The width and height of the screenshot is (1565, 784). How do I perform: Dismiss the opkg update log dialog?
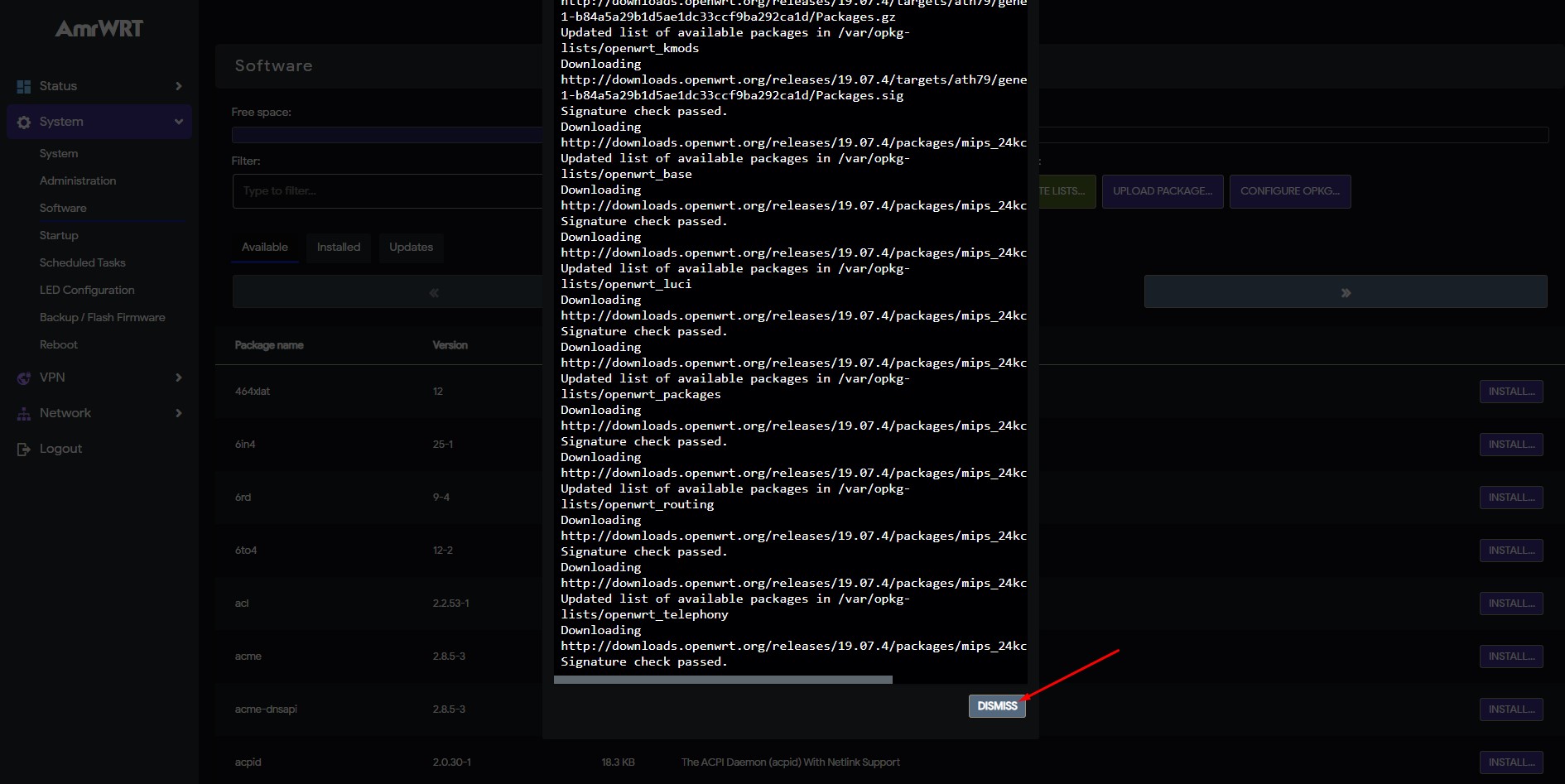point(997,705)
